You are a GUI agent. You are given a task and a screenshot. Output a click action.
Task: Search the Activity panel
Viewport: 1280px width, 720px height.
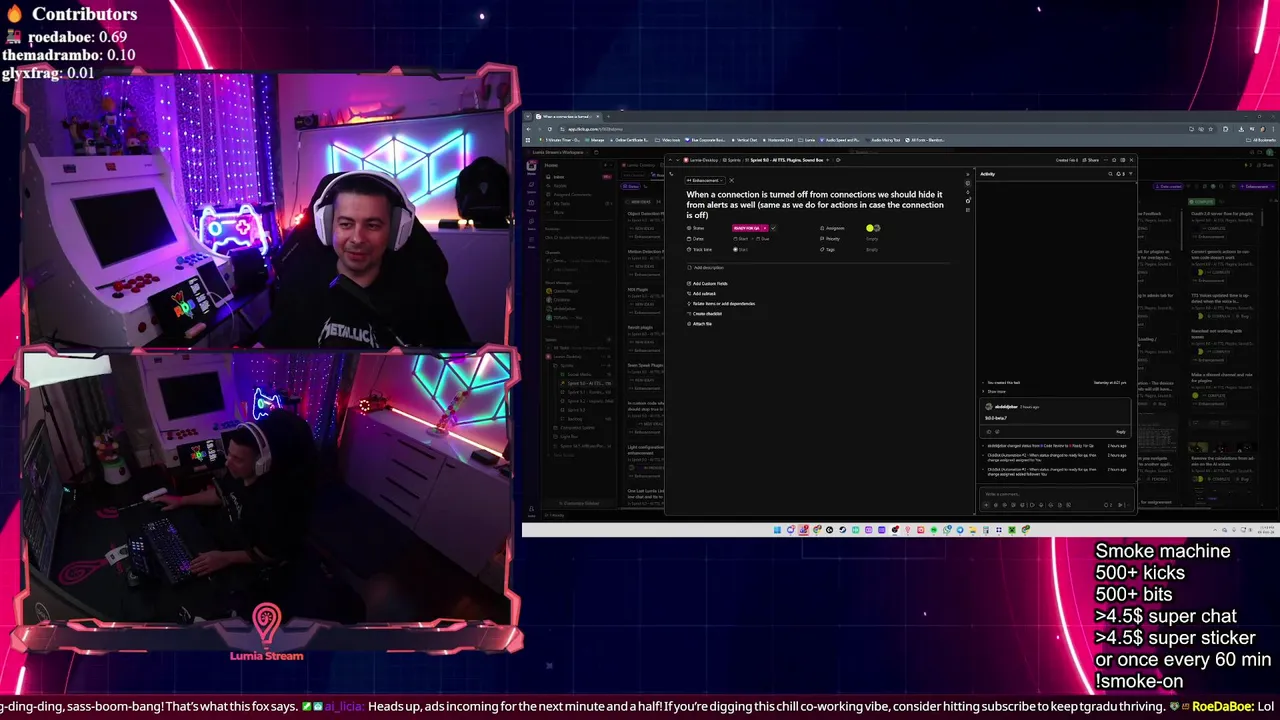click(1110, 174)
